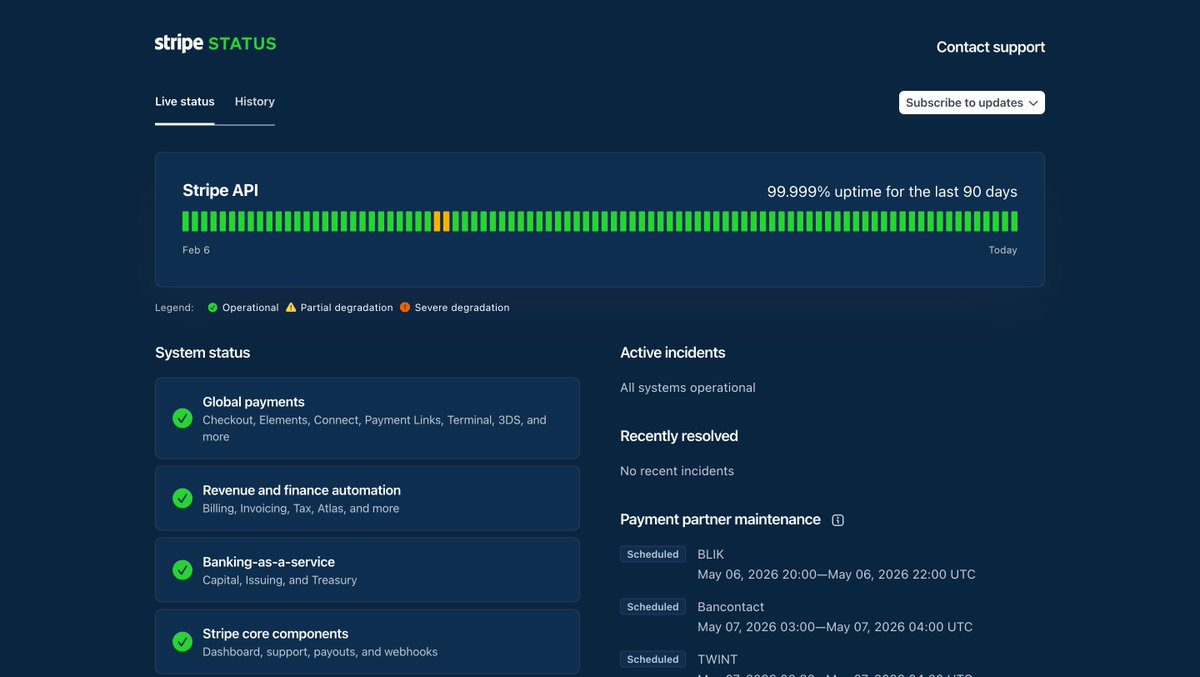
Task: Click the Revenue and finance automation check icon
Action: (182, 498)
